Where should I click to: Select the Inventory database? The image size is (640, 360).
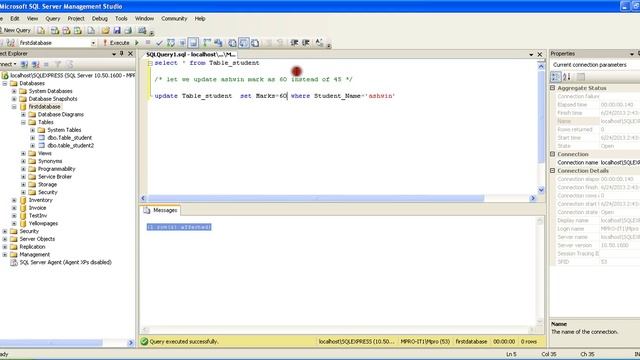click(40, 200)
